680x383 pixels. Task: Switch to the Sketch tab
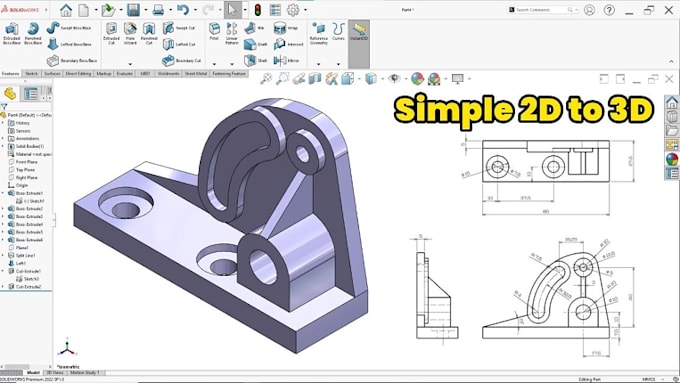[x=31, y=74]
